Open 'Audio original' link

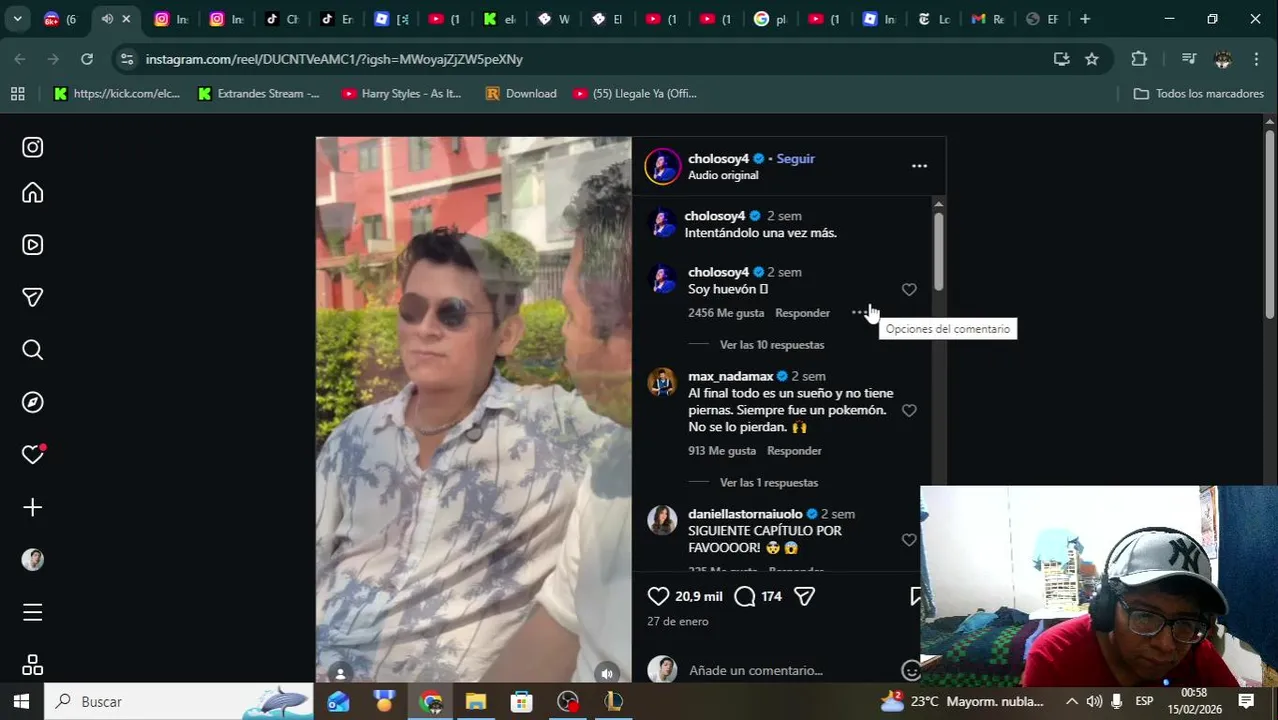(723, 175)
